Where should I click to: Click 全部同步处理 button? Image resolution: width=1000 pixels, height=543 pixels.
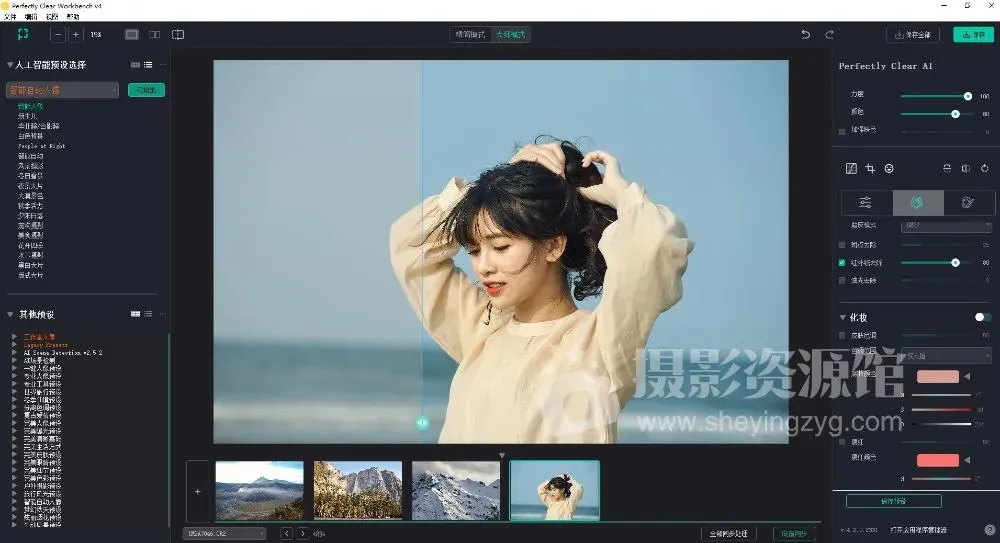(728, 533)
